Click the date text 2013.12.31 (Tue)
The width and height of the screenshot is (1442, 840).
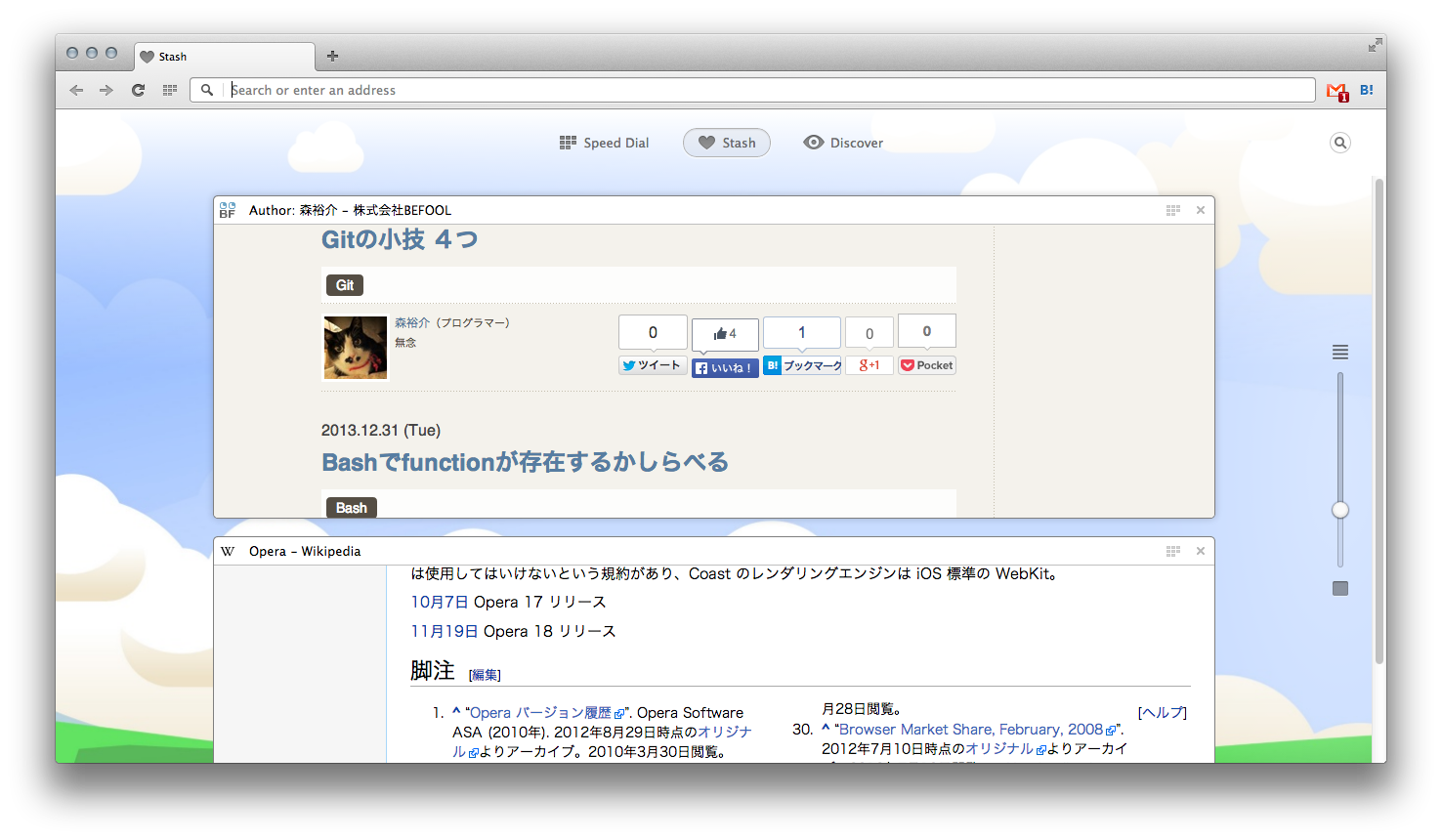click(381, 431)
